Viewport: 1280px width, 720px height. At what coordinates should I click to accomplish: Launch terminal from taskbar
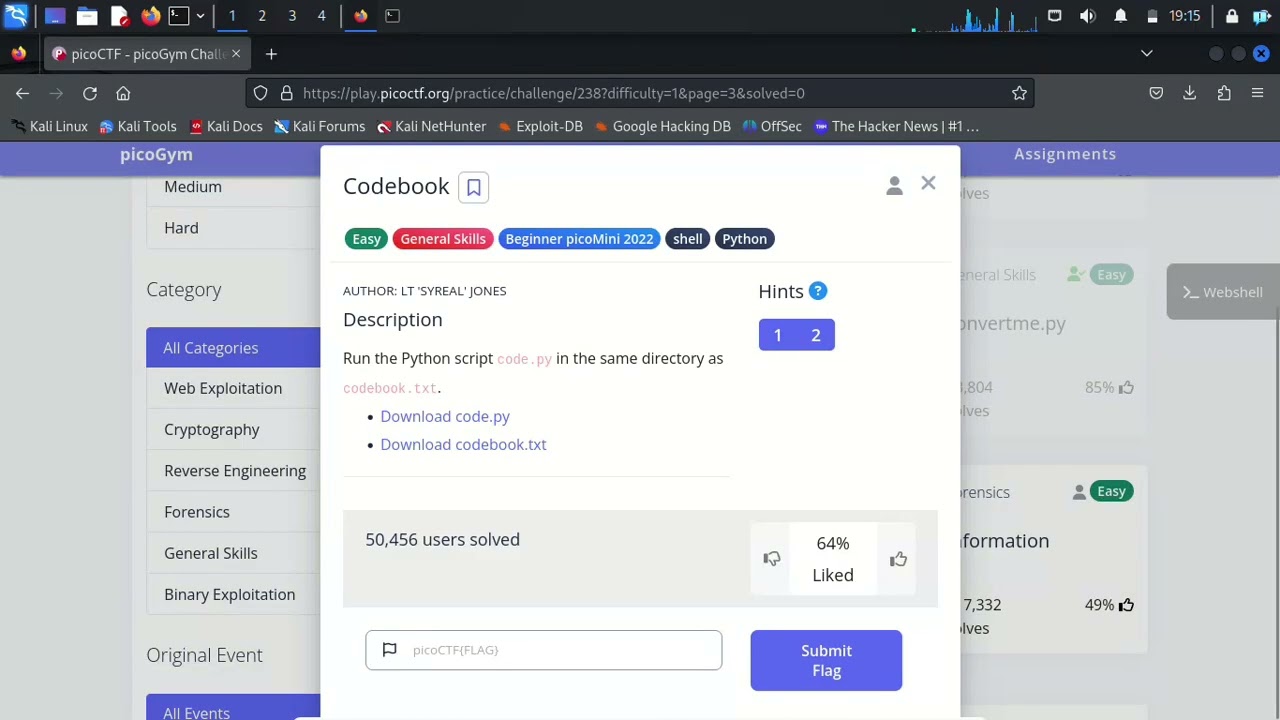[178, 16]
